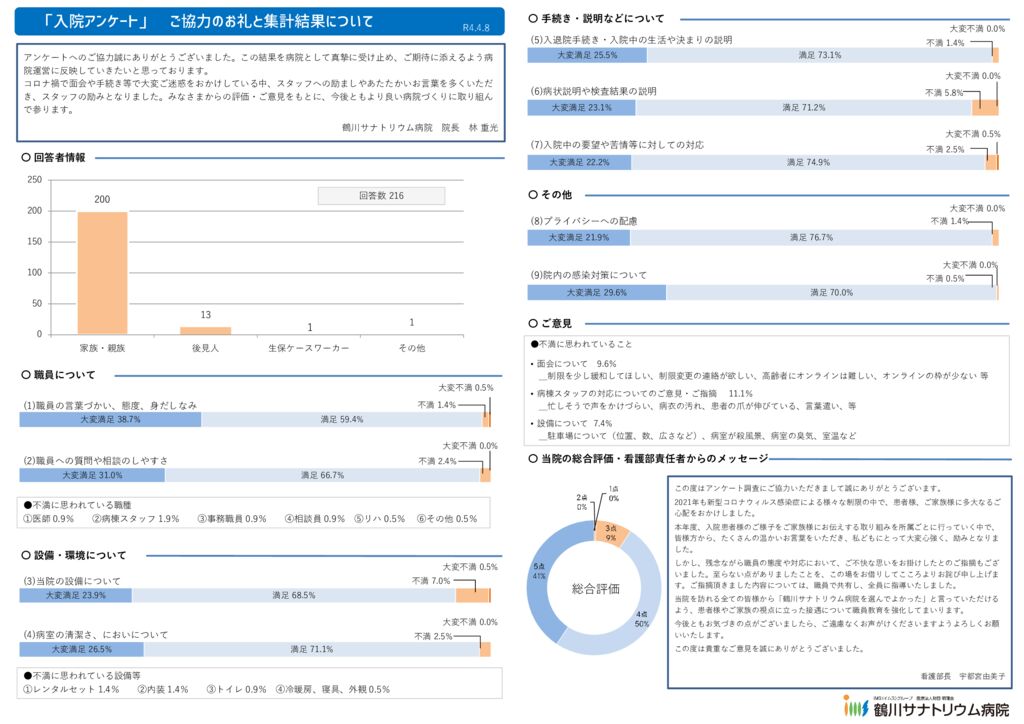Click the 大変満足 31.0% bar segment

pos(92,475)
